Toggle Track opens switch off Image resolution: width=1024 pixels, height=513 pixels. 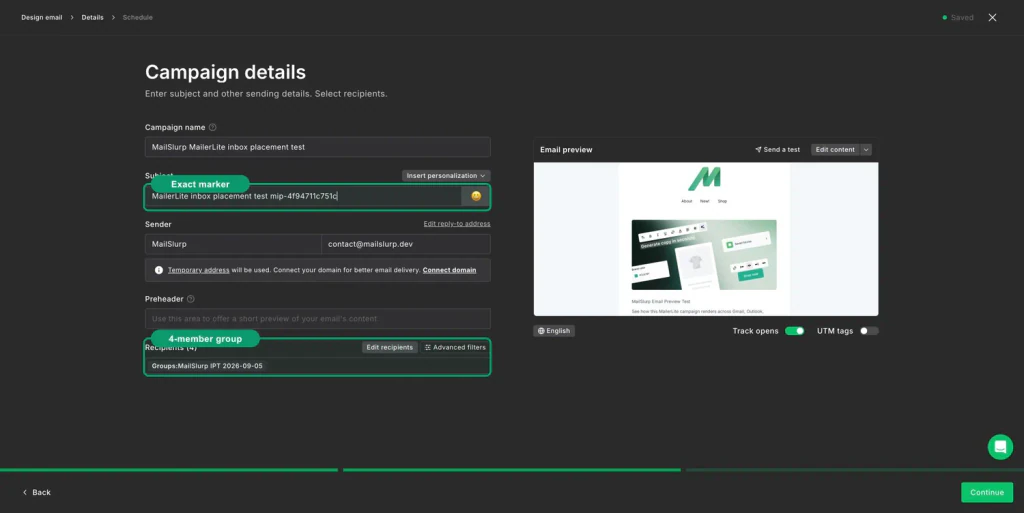tap(794, 331)
